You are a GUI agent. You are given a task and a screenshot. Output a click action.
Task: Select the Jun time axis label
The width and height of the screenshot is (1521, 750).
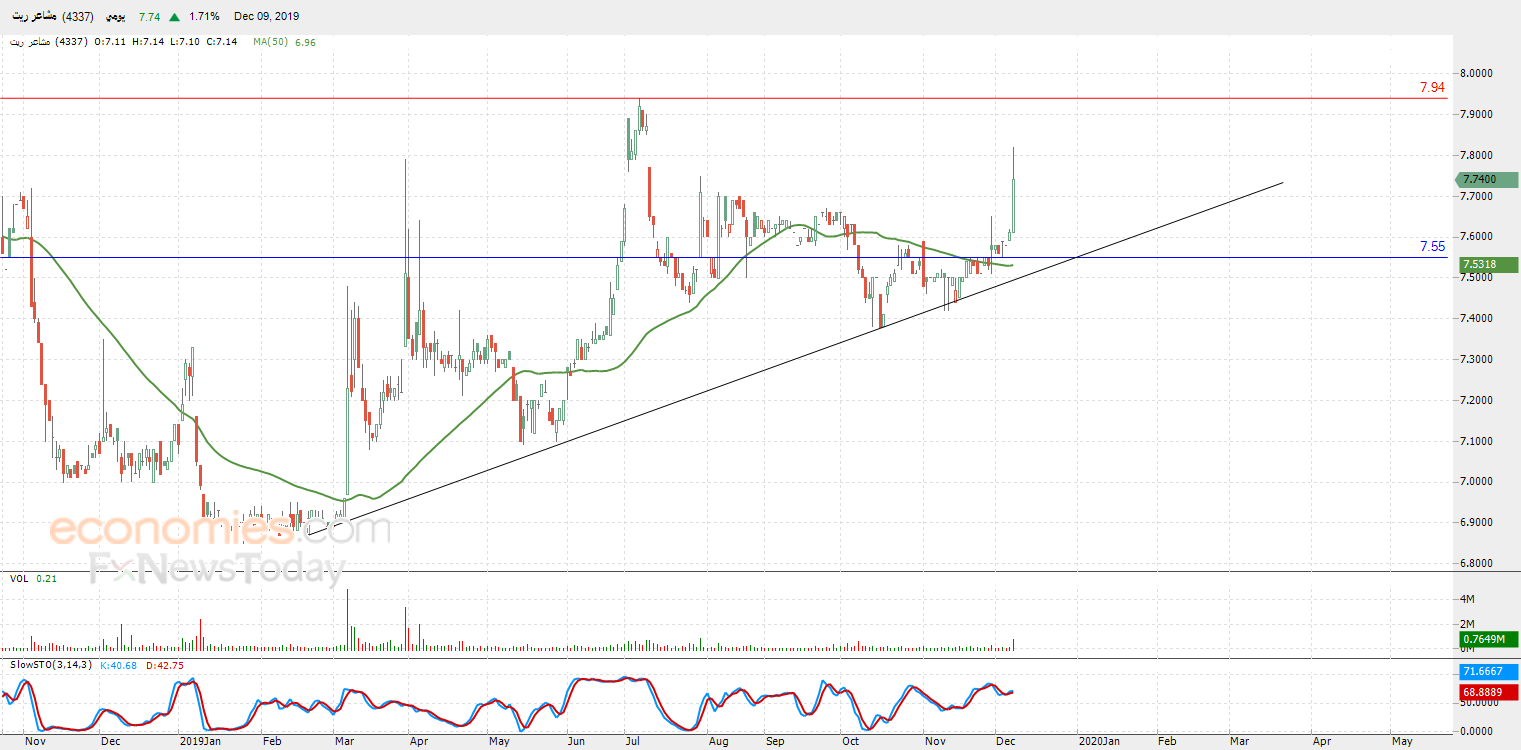[x=575, y=741]
